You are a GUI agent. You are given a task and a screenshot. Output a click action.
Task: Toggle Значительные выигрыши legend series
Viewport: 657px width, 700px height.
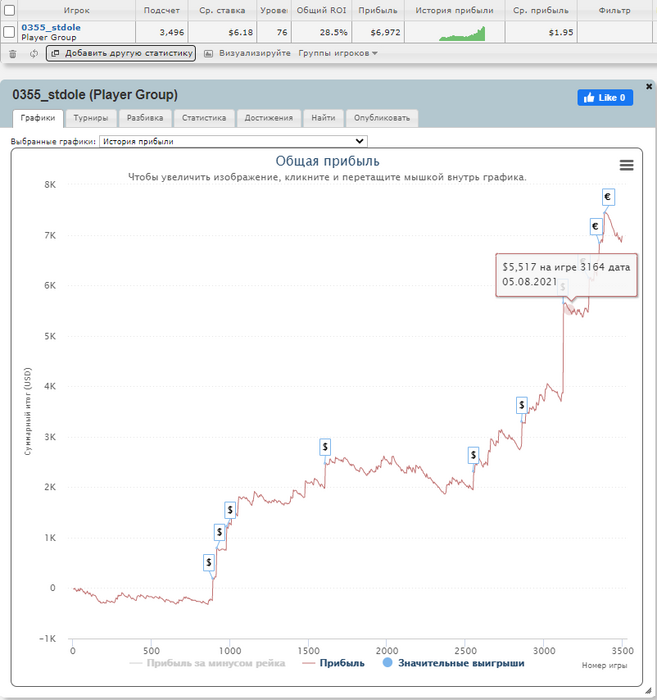pos(453,663)
